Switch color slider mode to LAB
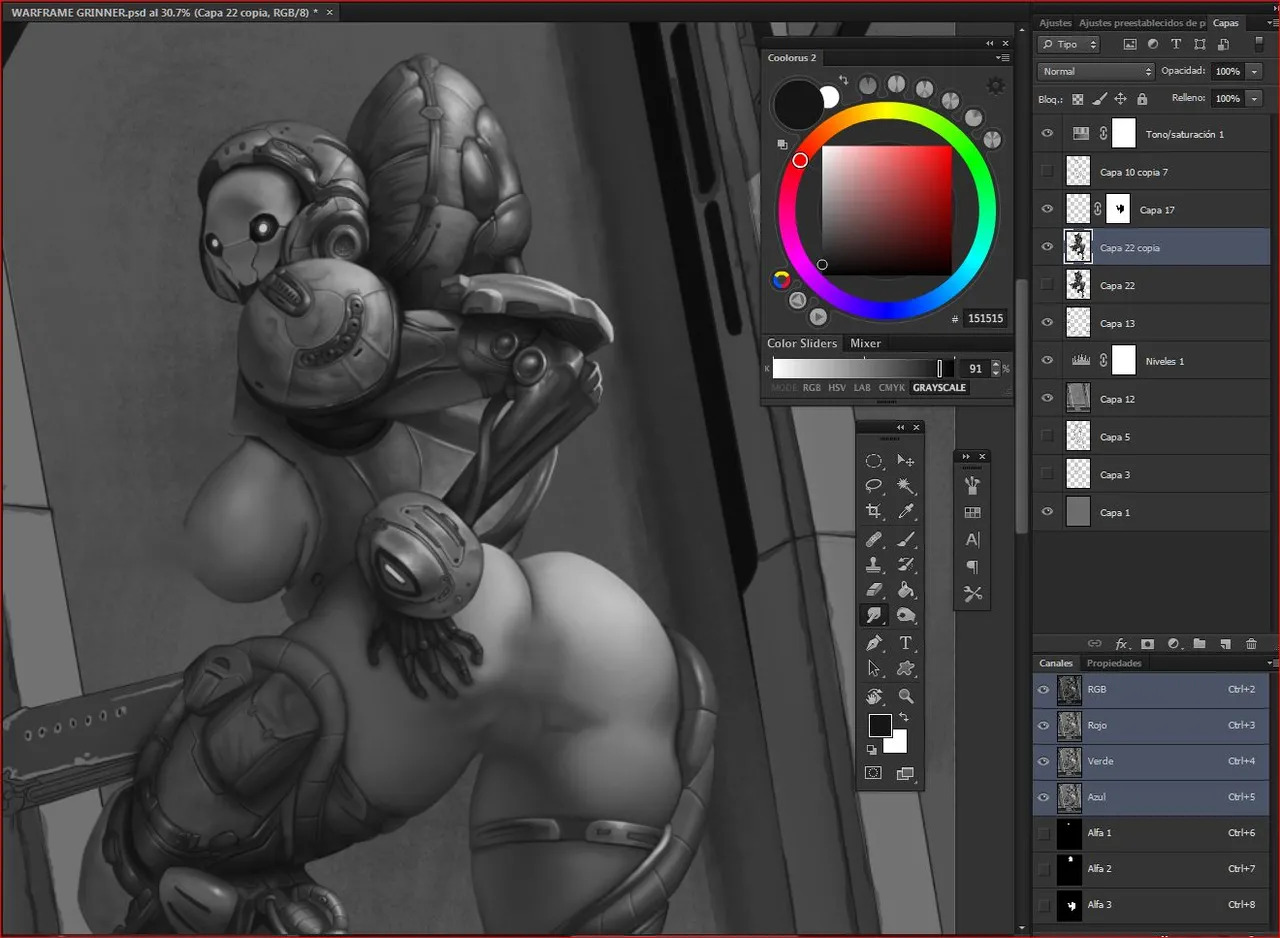1280x938 pixels. [863, 387]
